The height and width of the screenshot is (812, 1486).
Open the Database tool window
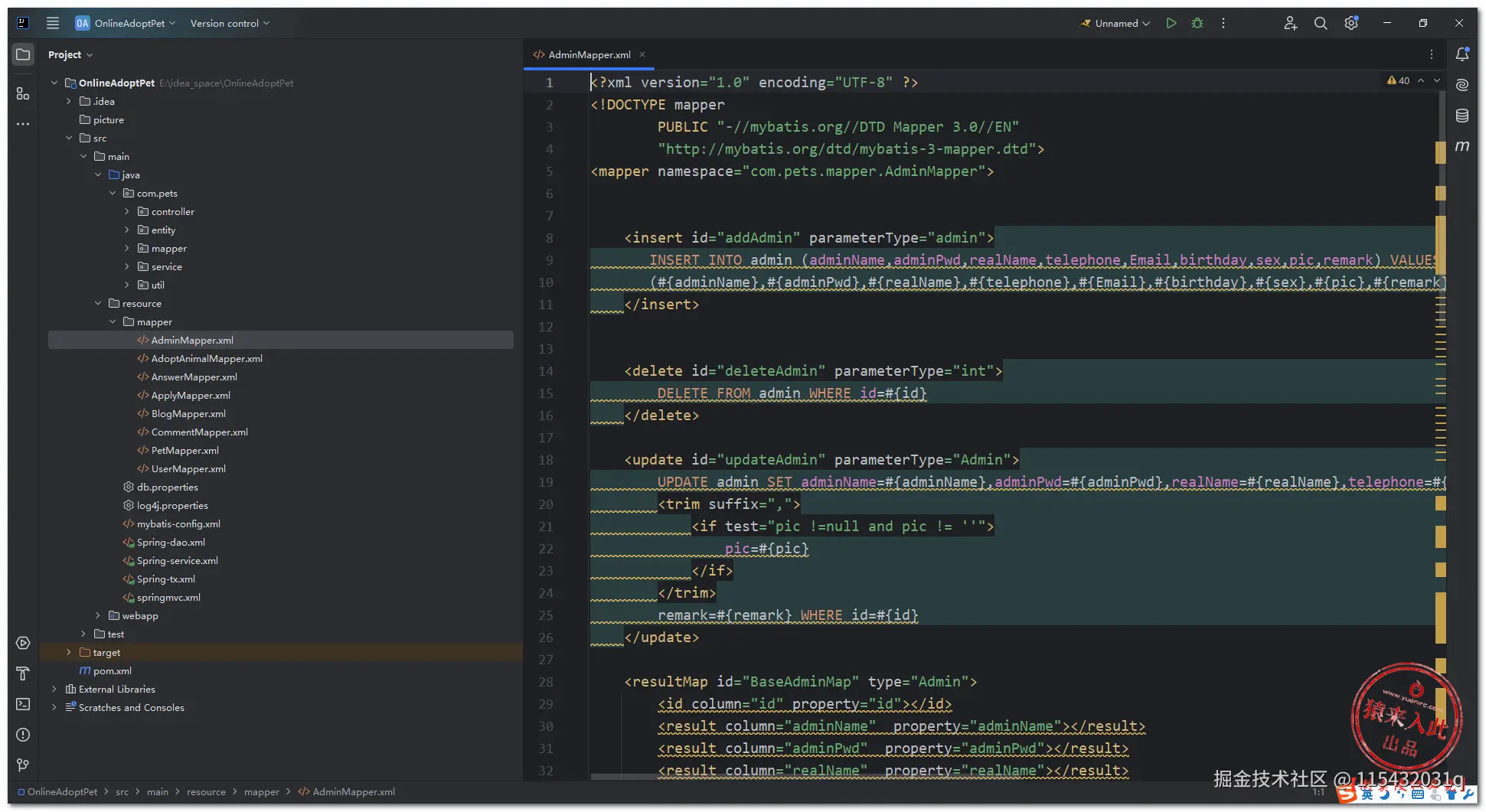[x=1462, y=116]
